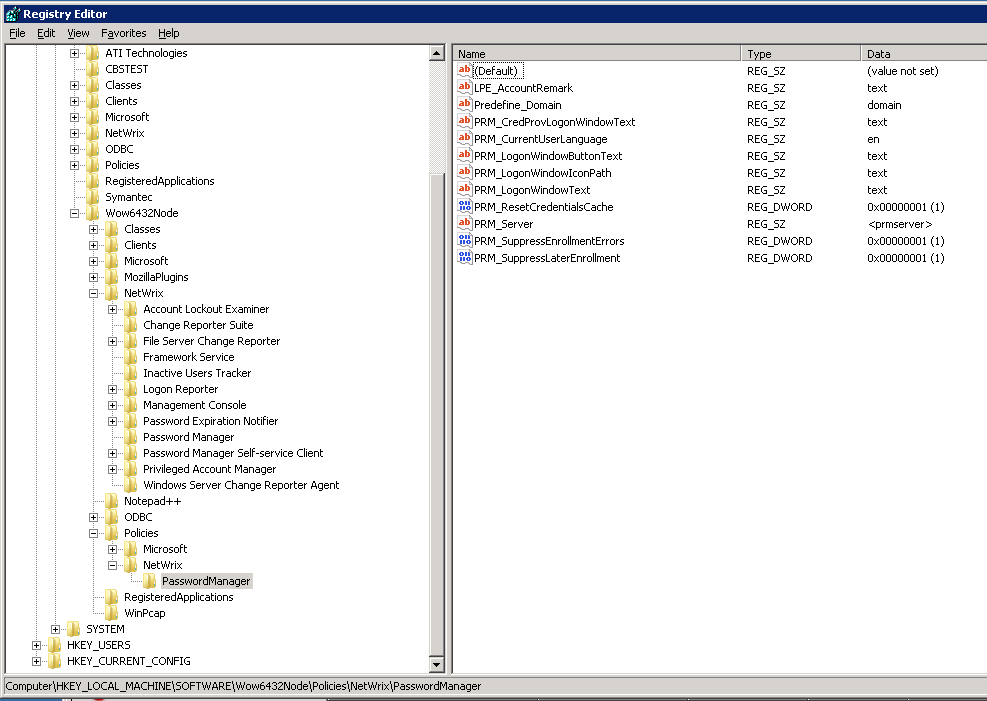
Task: Open the Favorites menu
Action: pos(123,33)
